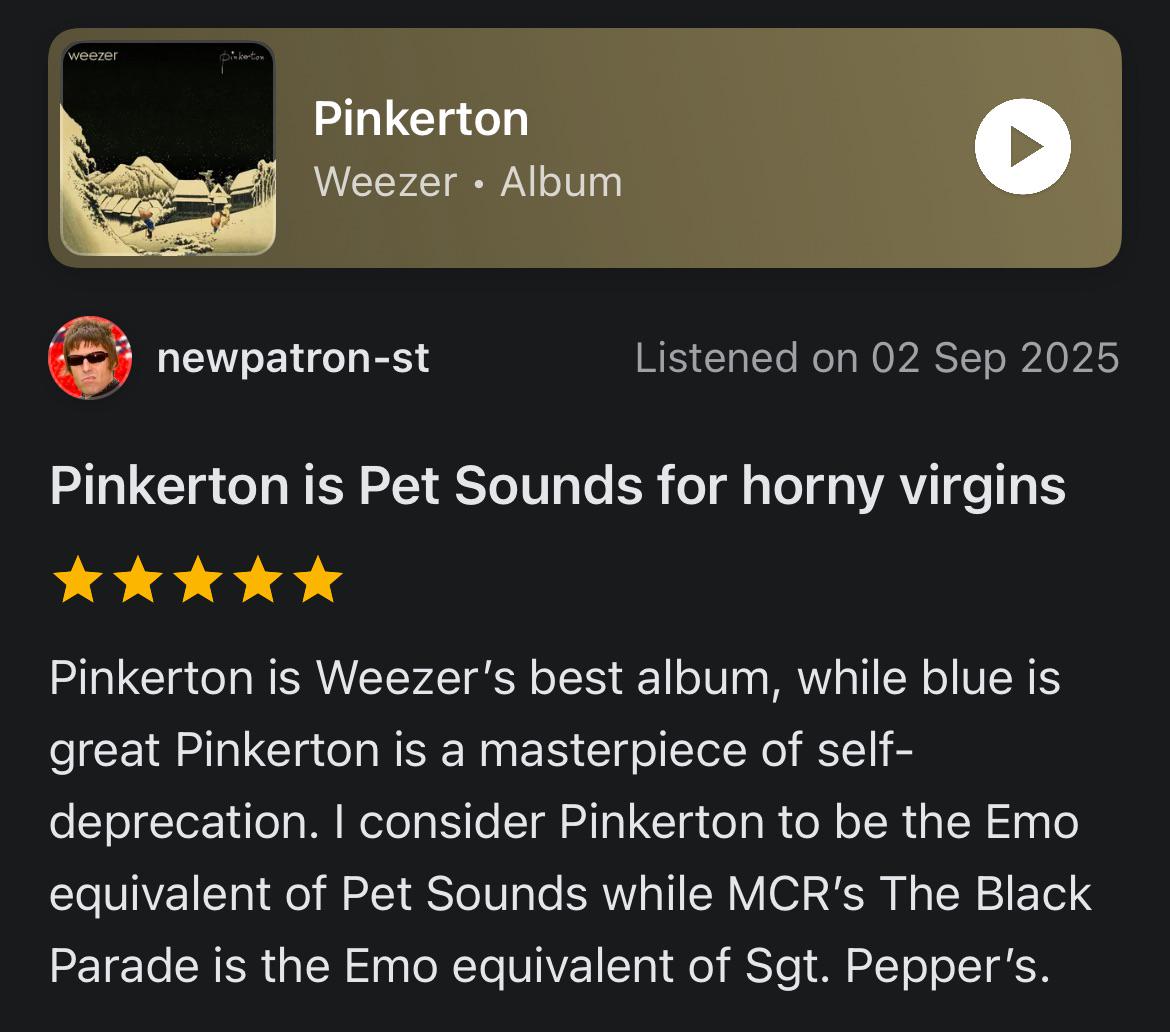The height and width of the screenshot is (1032, 1170).
Task: Select the third rating star
Action: point(198,579)
